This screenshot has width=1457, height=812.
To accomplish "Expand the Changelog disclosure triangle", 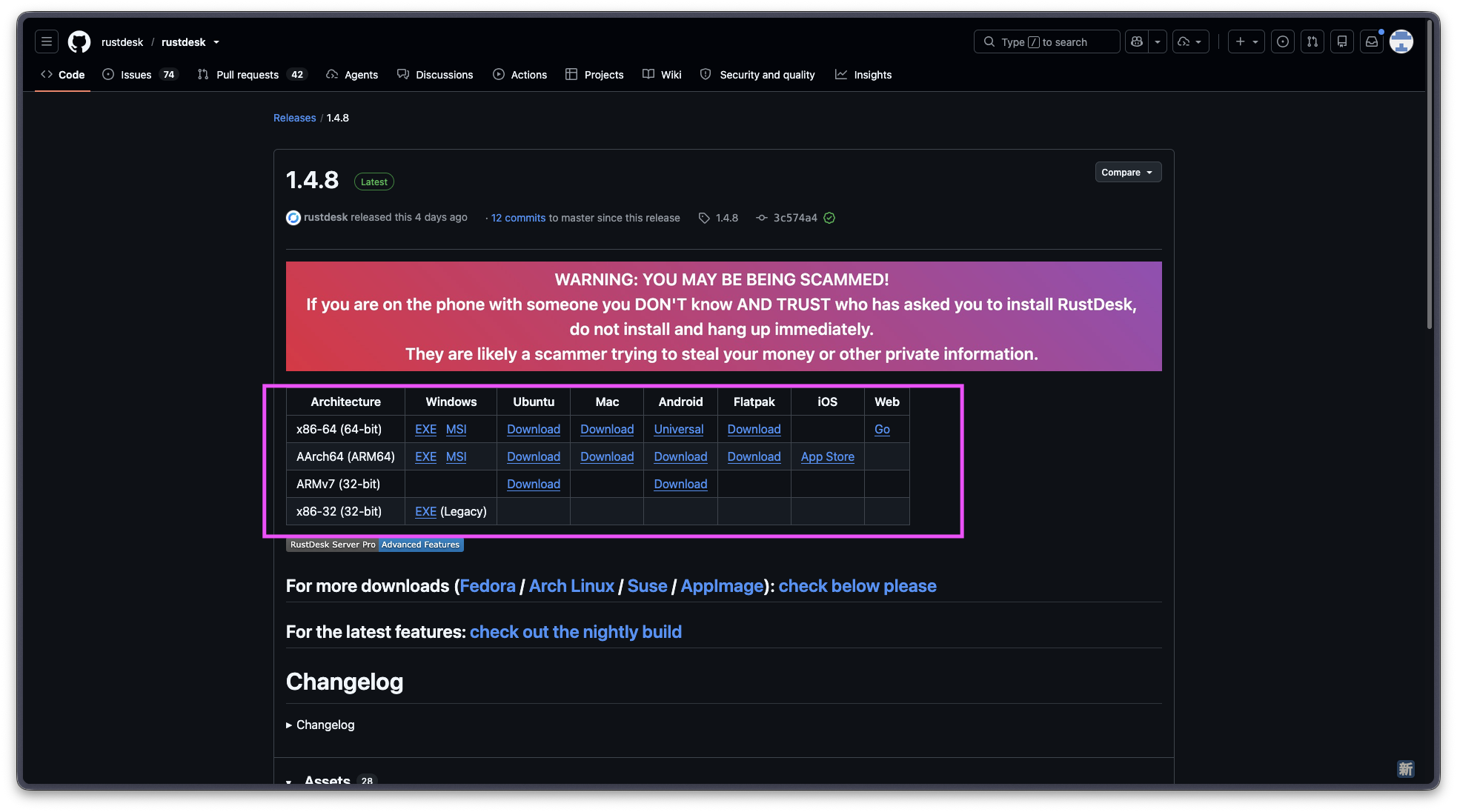I will click(x=289, y=725).
